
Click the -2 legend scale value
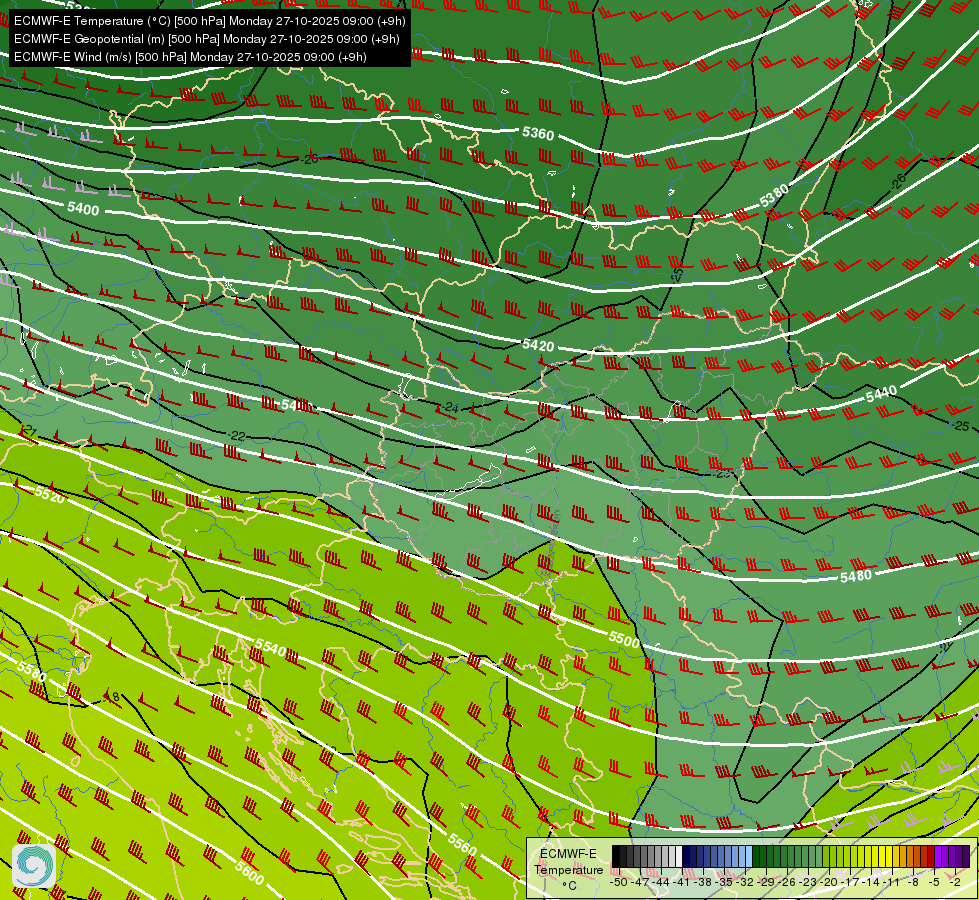point(955,882)
